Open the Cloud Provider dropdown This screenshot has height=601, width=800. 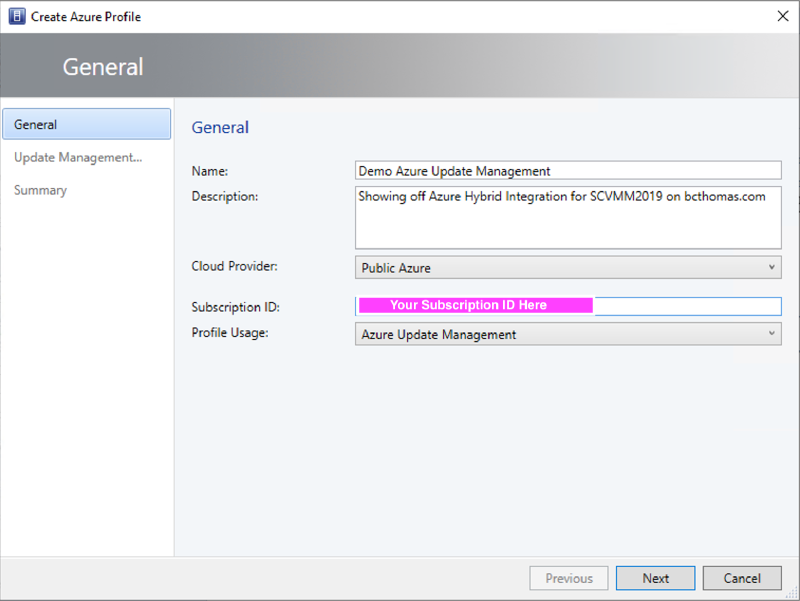point(568,268)
